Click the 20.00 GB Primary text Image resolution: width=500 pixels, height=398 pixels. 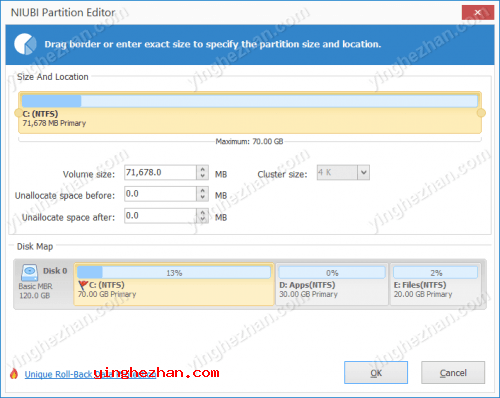tap(423, 294)
